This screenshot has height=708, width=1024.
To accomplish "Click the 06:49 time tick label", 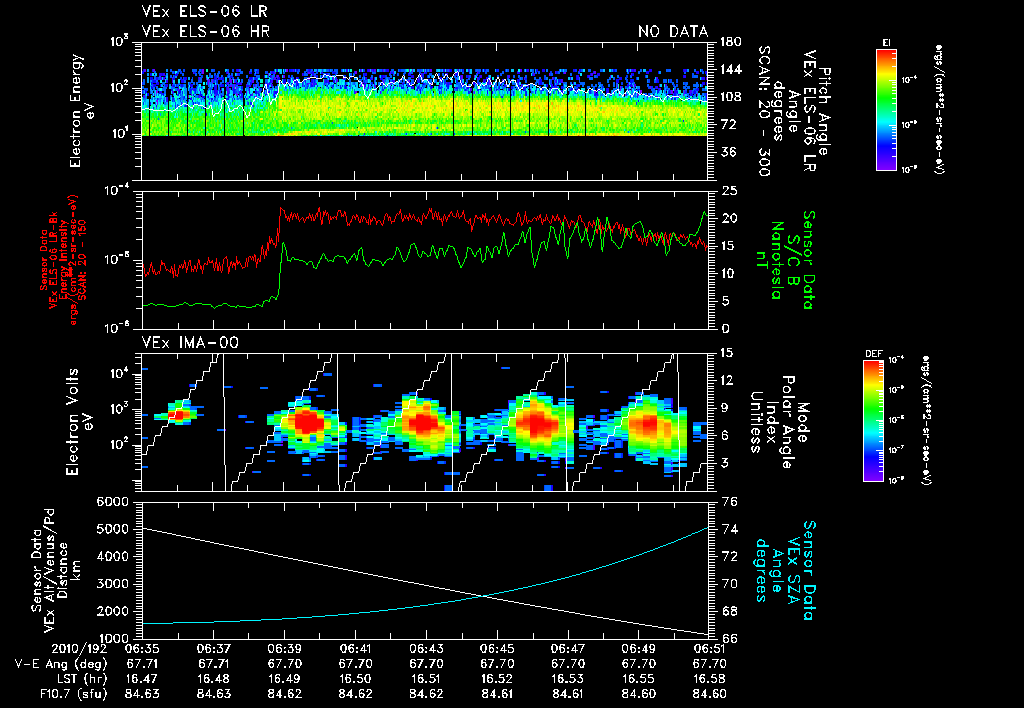I will point(639,647).
